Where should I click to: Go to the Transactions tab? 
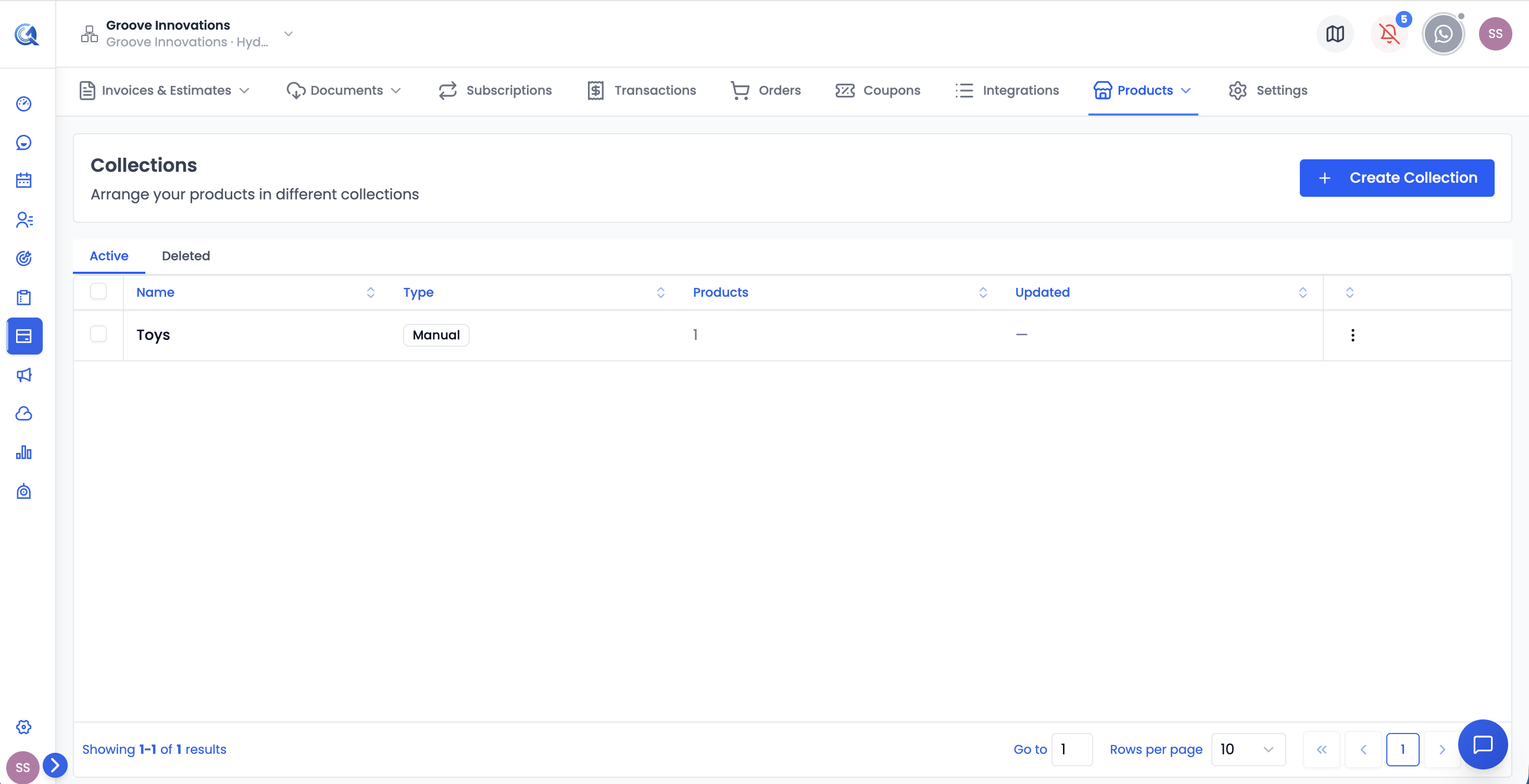point(641,90)
